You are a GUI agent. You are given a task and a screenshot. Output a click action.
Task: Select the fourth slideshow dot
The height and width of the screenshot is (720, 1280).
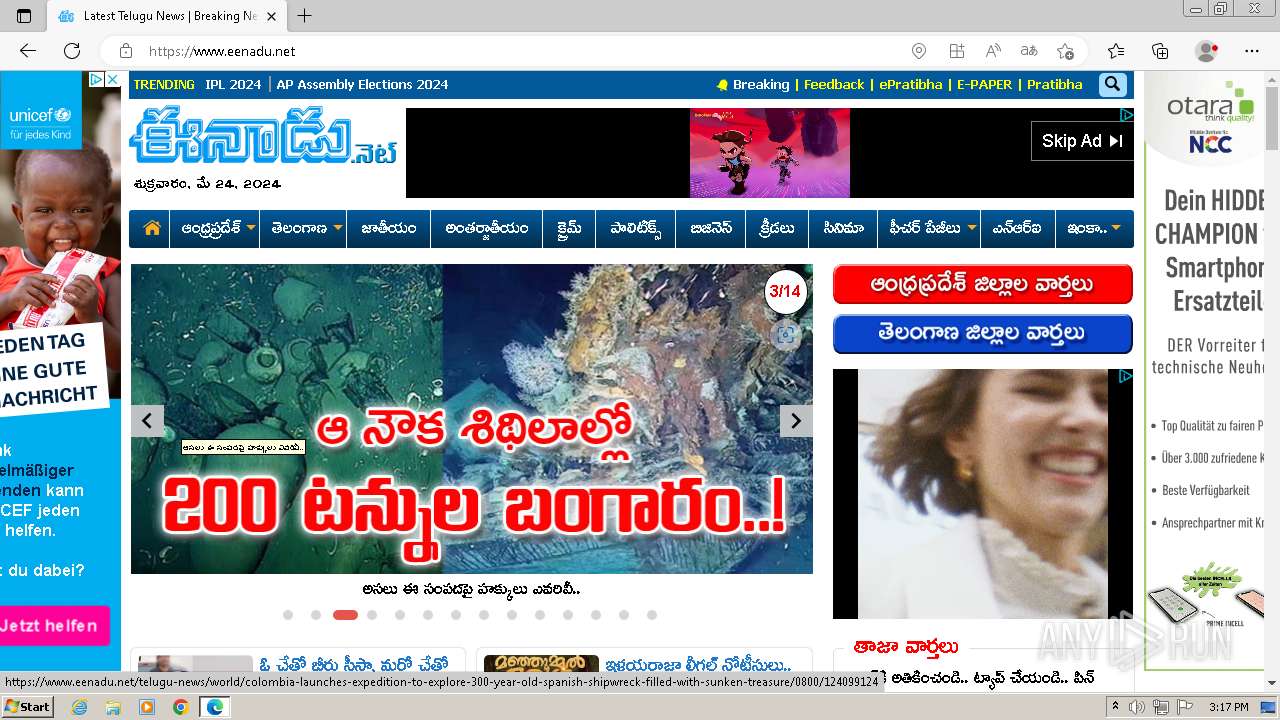(x=372, y=615)
